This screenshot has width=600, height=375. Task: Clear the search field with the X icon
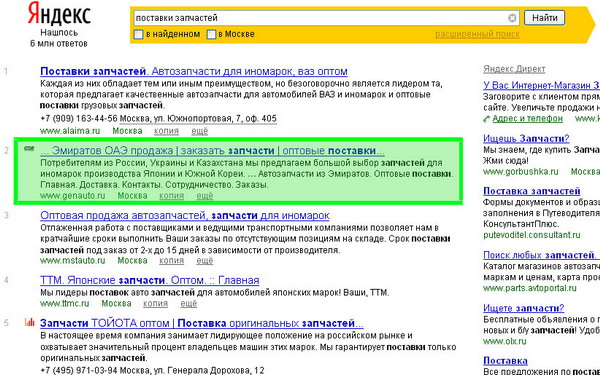(512, 18)
